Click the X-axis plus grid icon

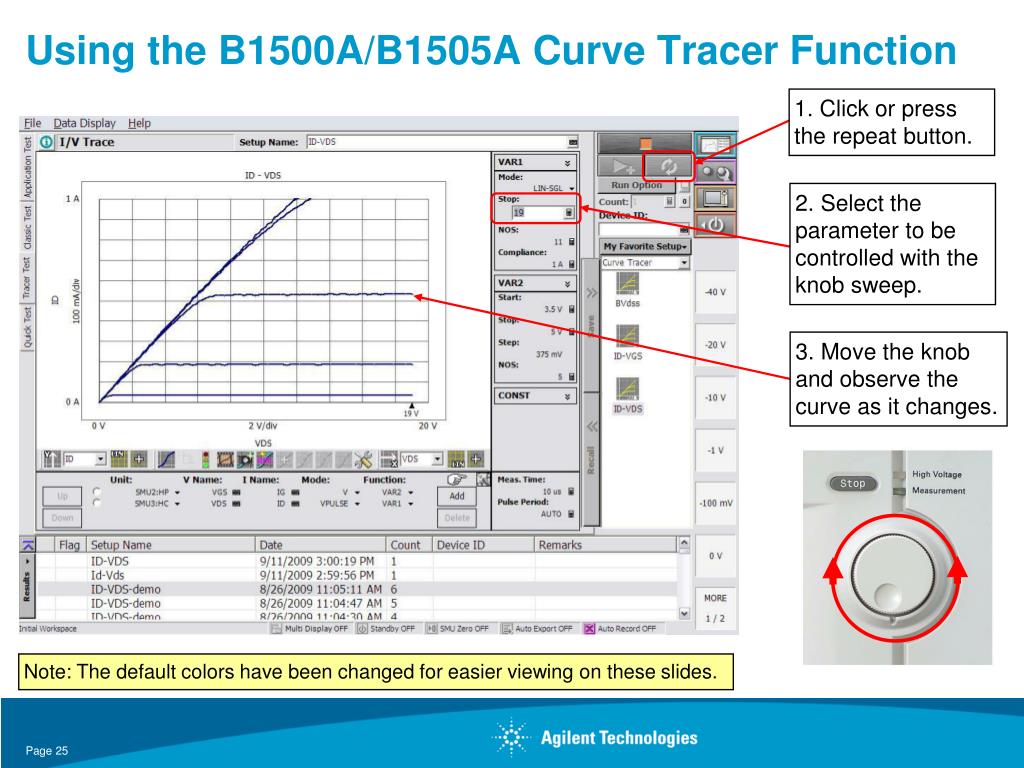[475, 459]
